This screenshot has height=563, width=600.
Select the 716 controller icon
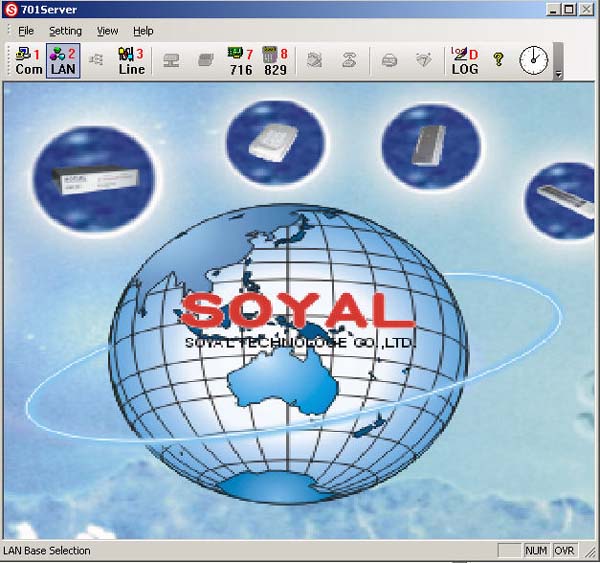(241, 61)
